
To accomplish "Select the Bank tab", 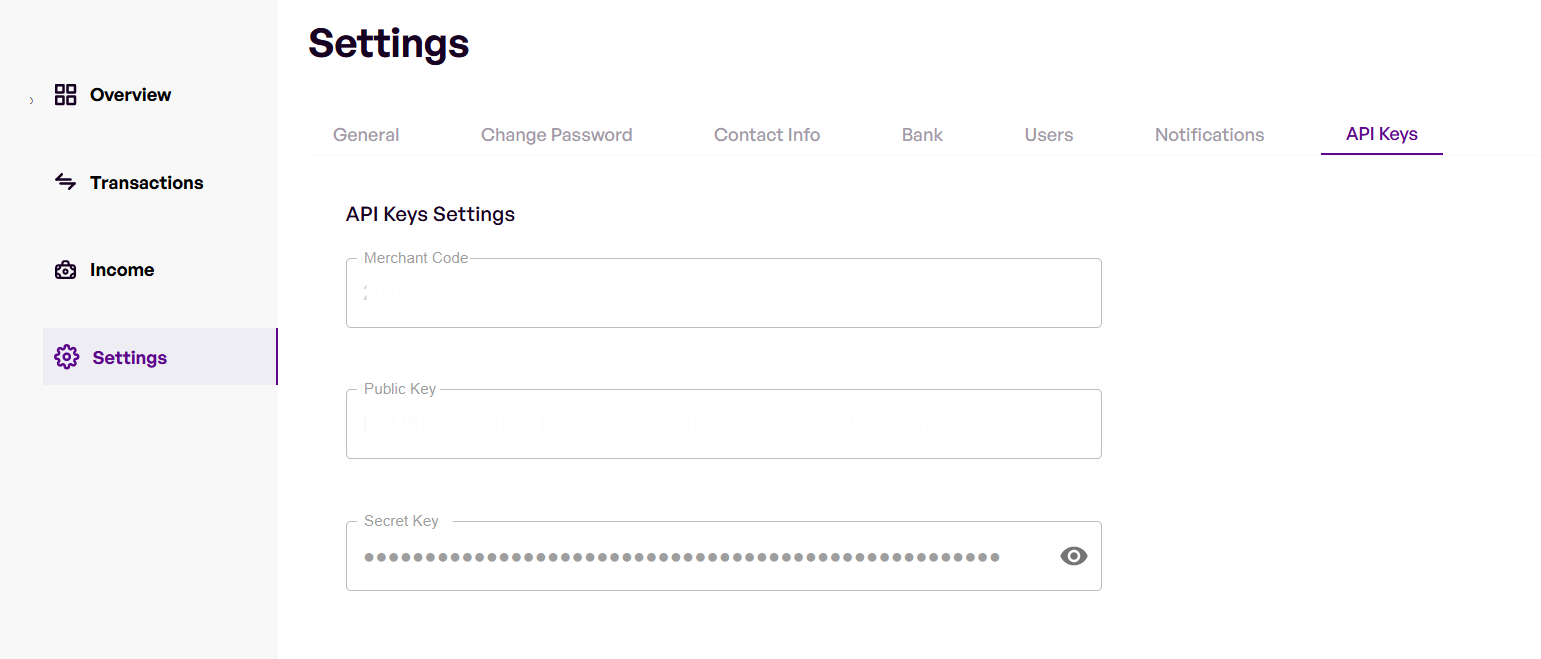I will click(x=922, y=135).
